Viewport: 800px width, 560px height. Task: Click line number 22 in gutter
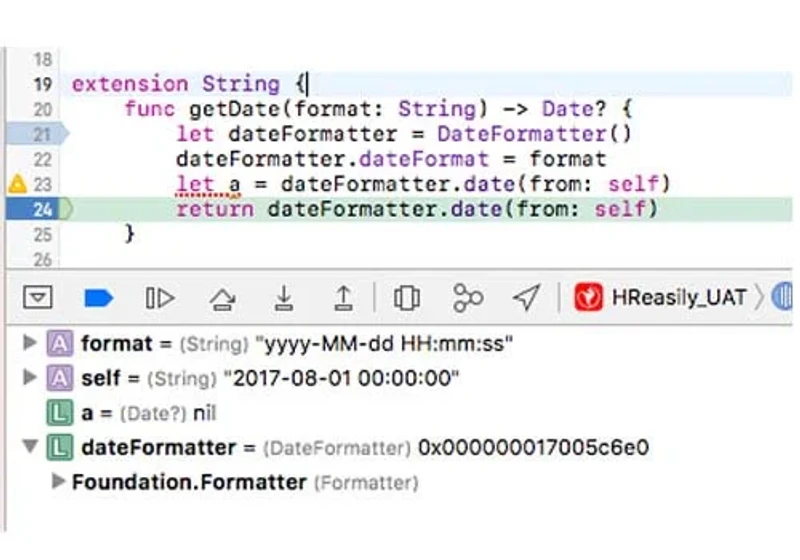(43, 160)
